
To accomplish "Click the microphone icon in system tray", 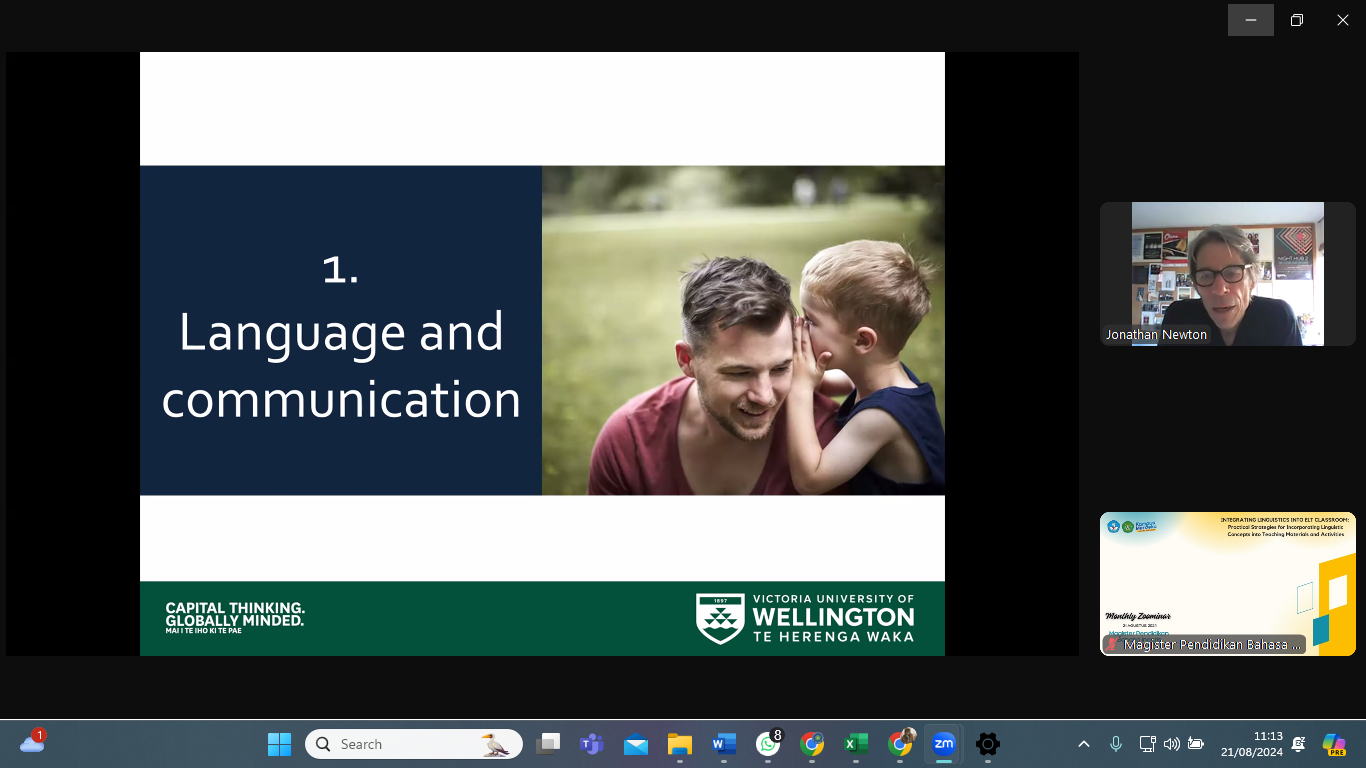I will coord(1116,744).
